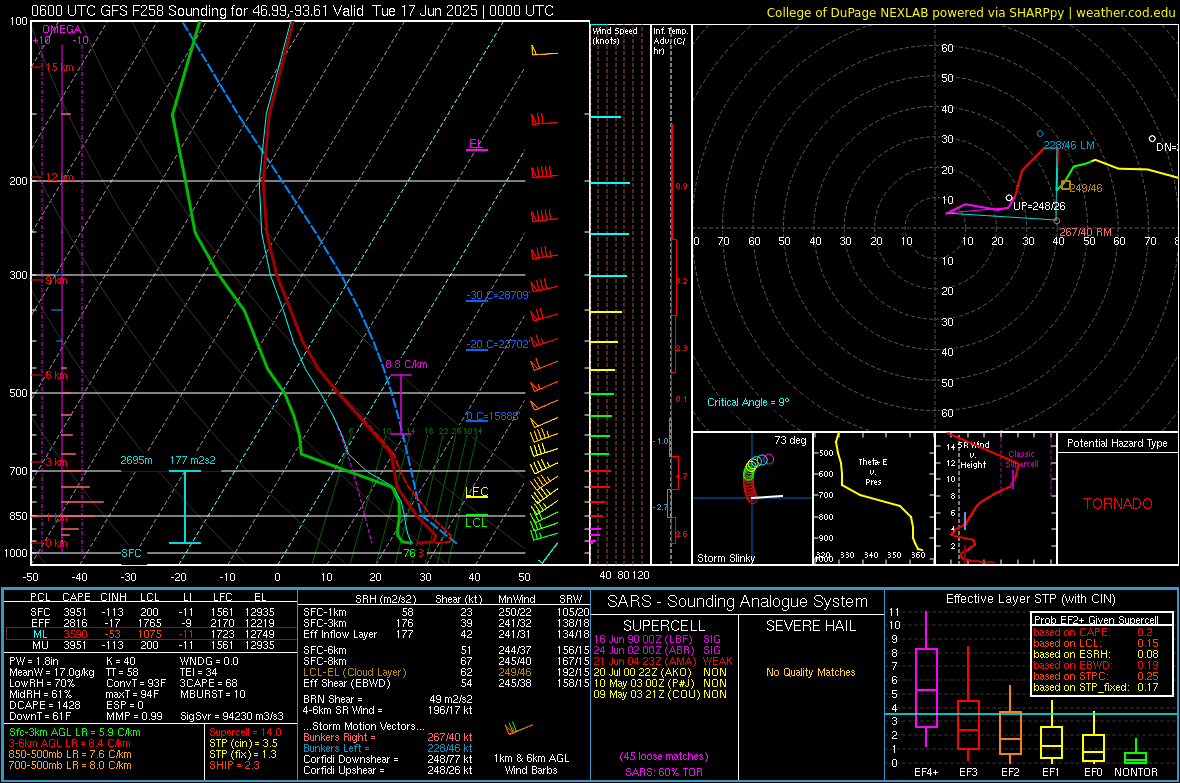Click the 177 m2s2 inflow layer label

click(x=193, y=460)
